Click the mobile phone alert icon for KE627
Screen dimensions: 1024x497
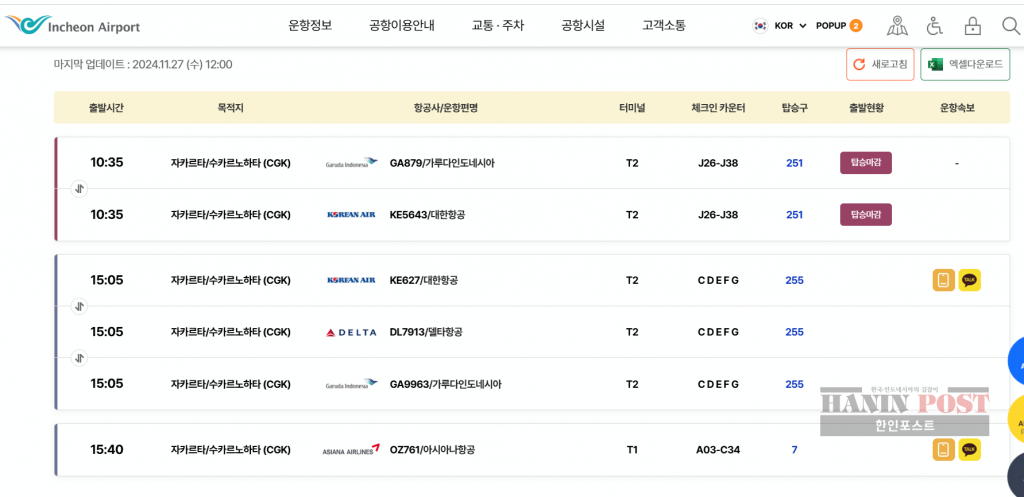[x=943, y=280]
